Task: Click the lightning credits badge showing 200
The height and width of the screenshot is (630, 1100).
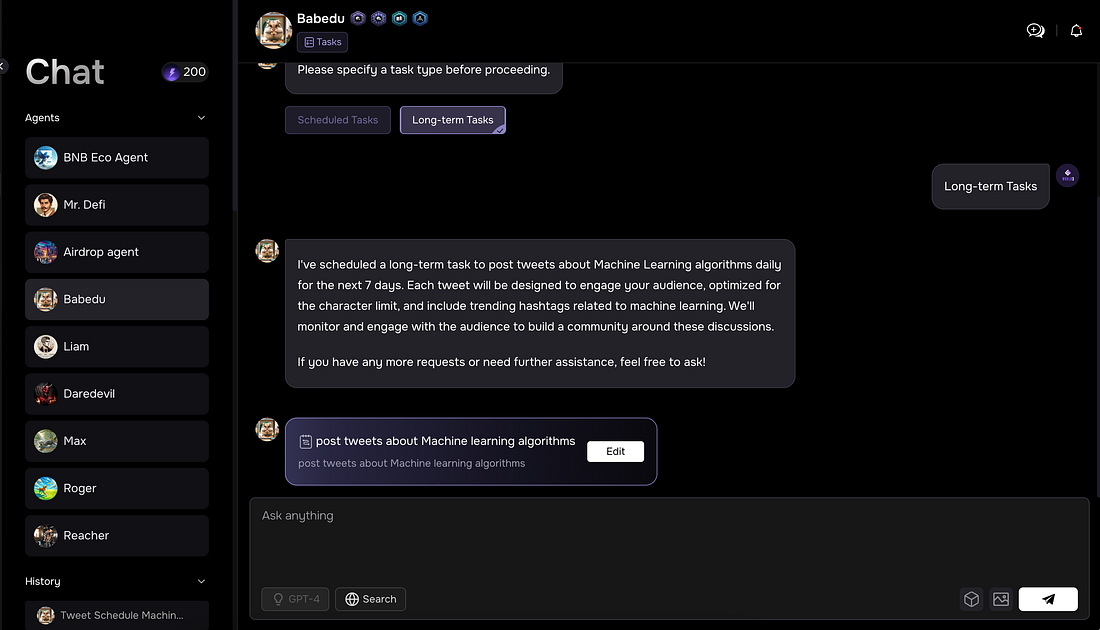Action: click(185, 72)
